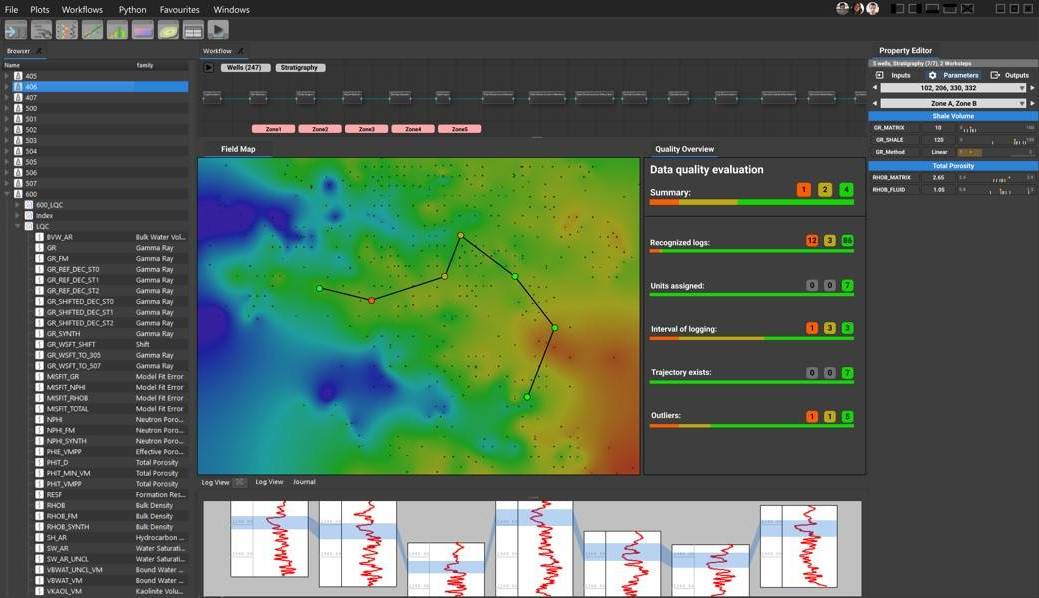
Task: Collapse the LQC tree node
Action: (x=18, y=226)
